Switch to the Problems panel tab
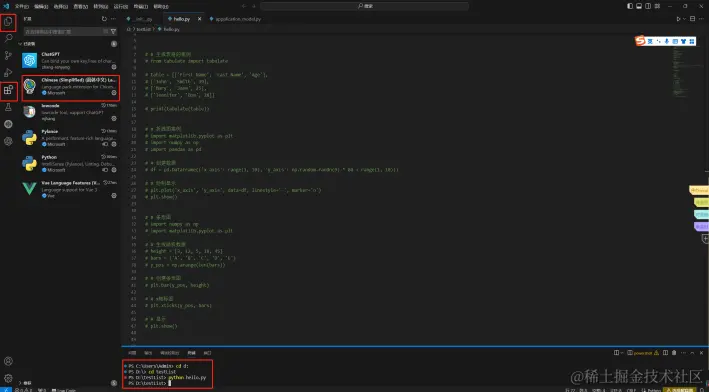Screen dimensions: 710x392 tap(132, 353)
